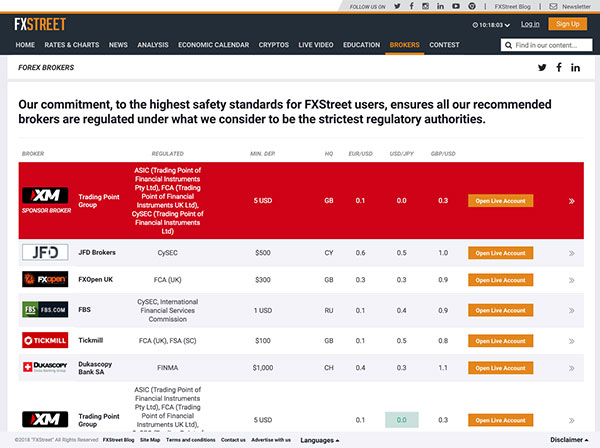Expand the Dukascopy Bank SA row arrows

pyautogui.click(x=571, y=368)
